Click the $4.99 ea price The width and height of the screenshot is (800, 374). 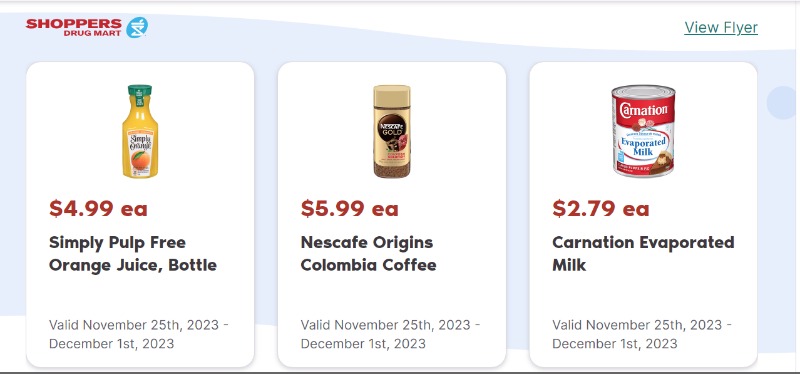coord(98,208)
